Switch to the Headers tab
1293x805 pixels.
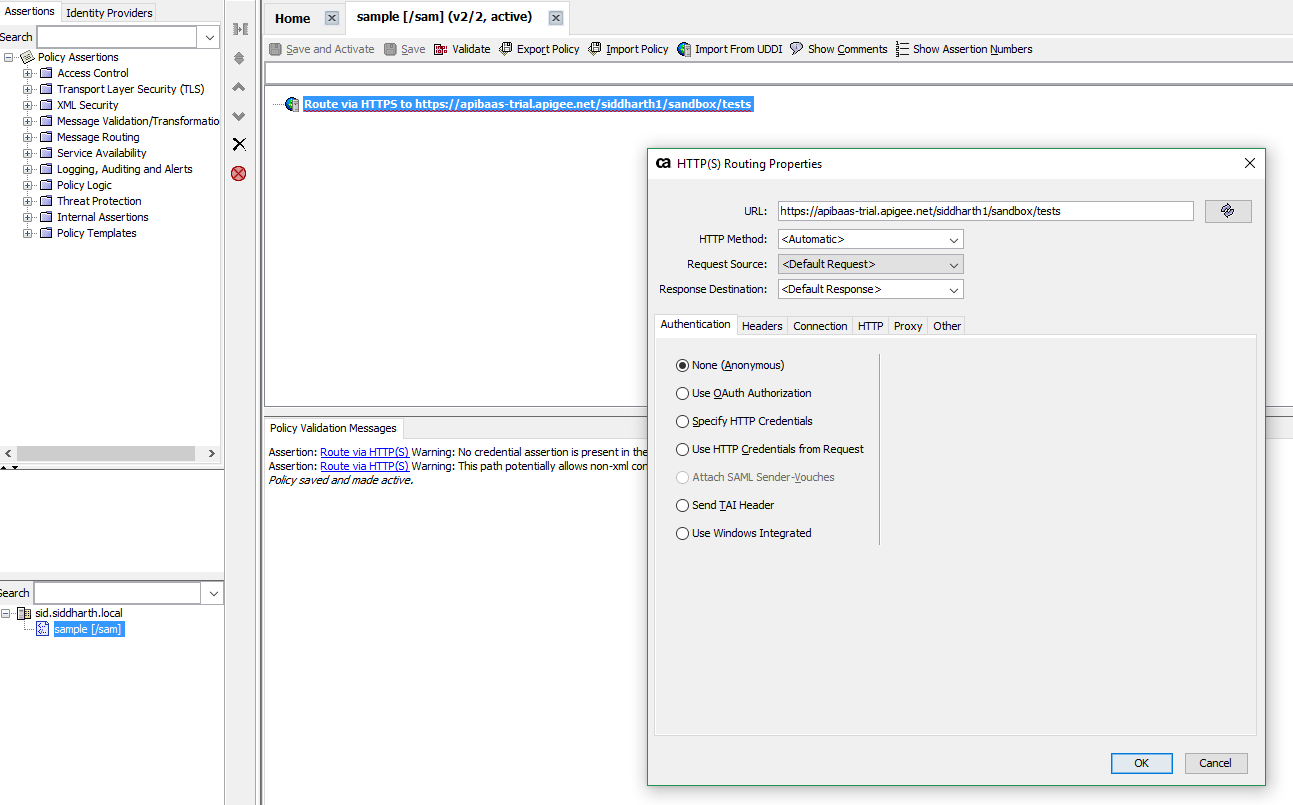pos(762,326)
